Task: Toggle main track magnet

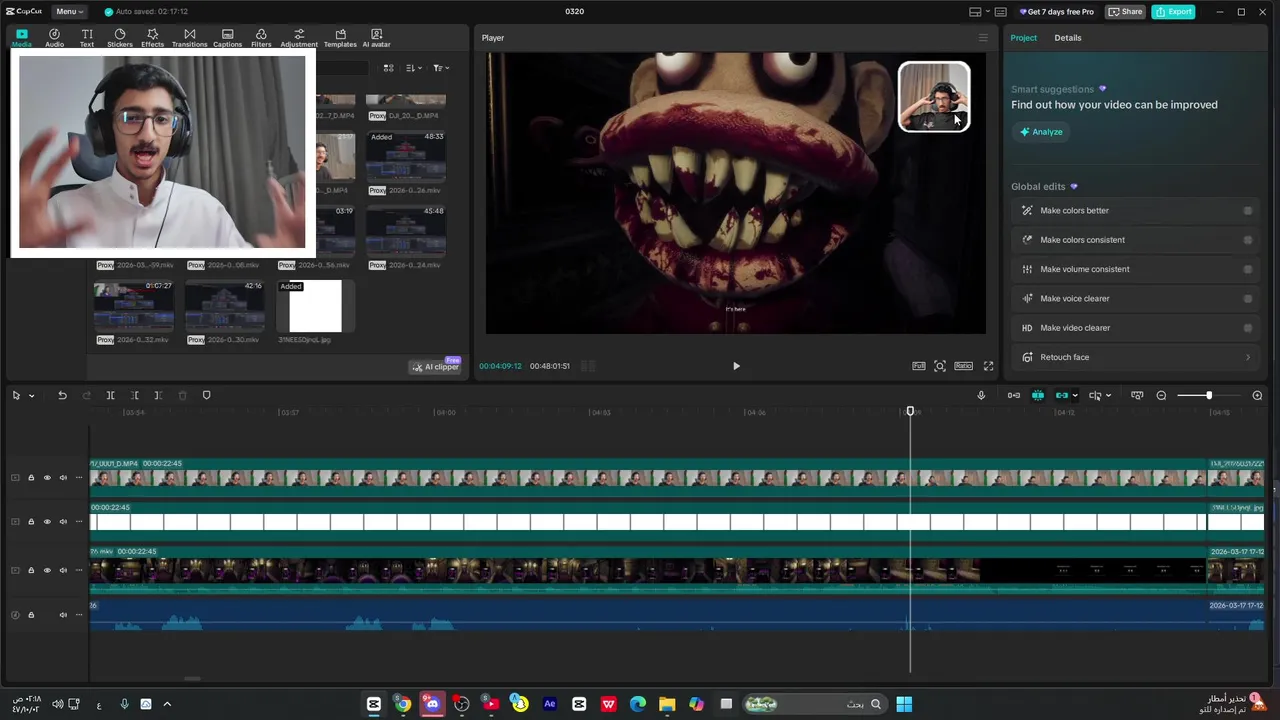Action: [1014, 395]
